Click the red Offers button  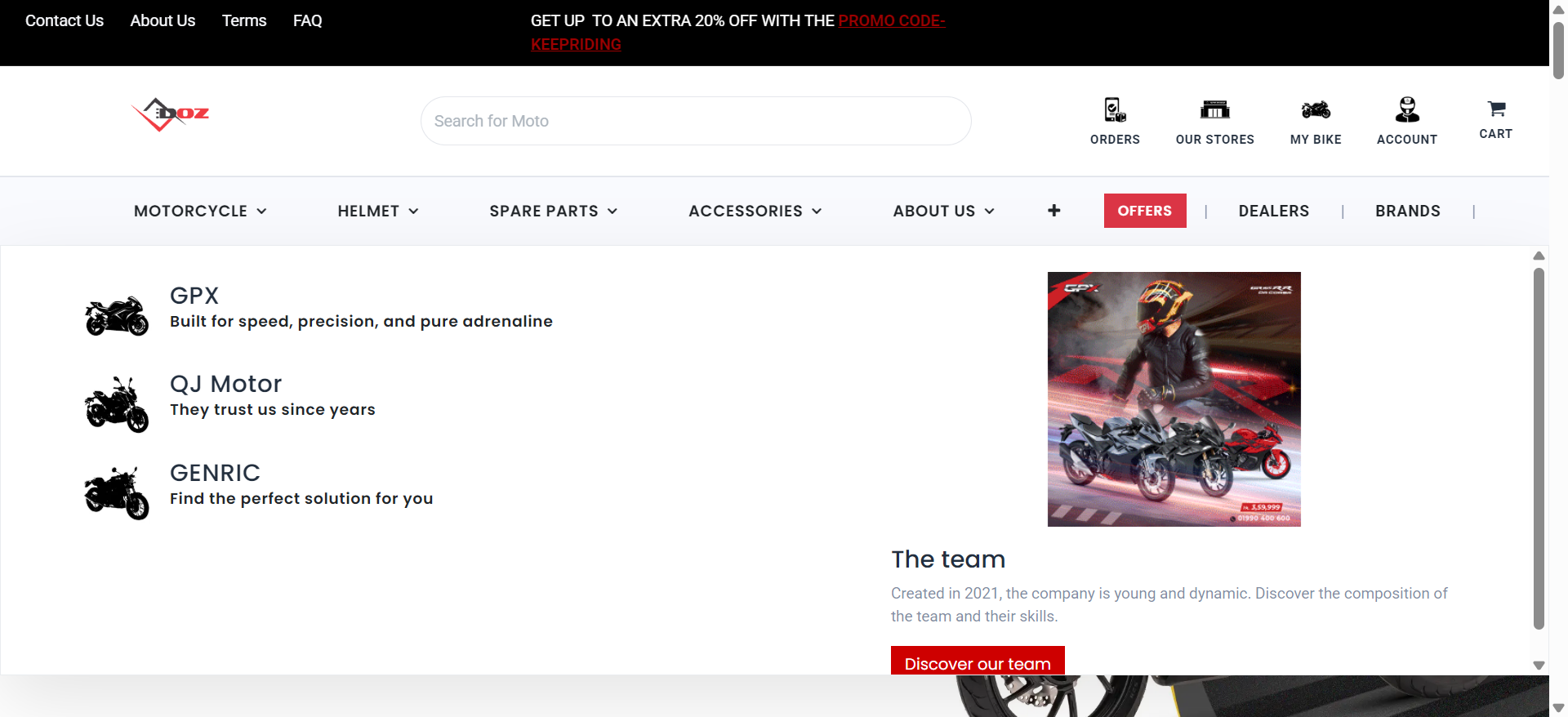pos(1145,211)
